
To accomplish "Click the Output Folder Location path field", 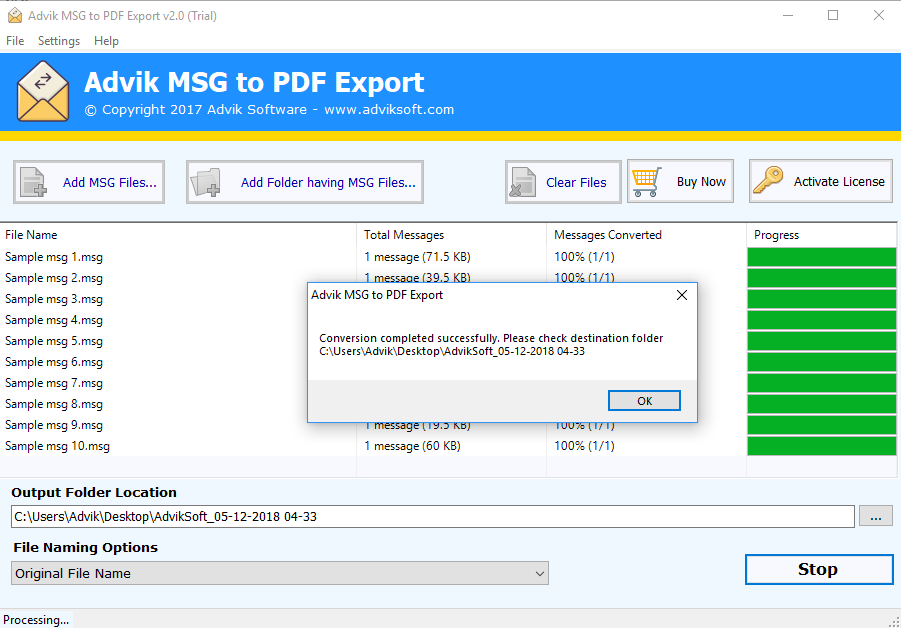I will pyautogui.click(x=433, y=517).
